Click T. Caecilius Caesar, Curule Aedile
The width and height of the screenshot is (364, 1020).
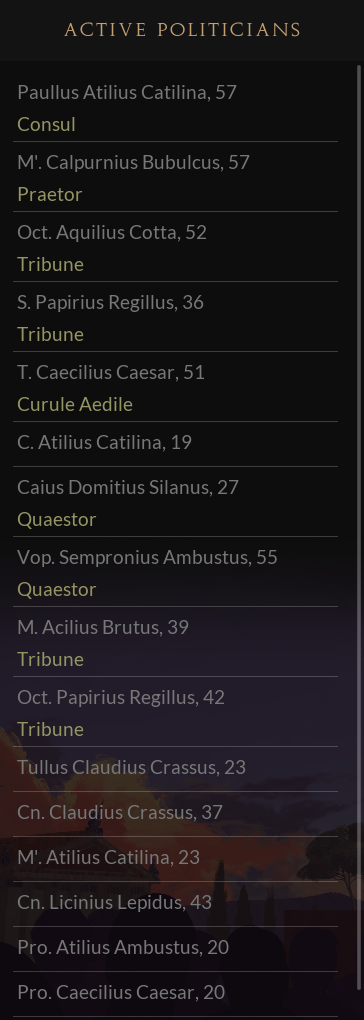click(x=176, y=388)
